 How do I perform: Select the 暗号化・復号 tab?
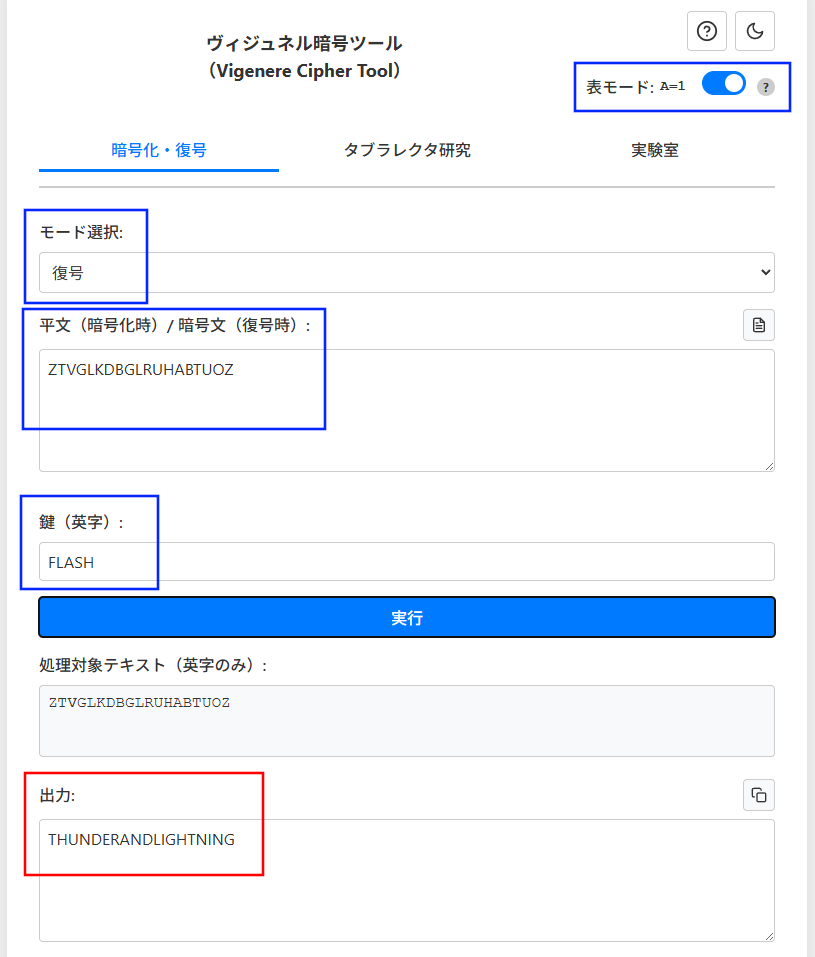[159, 151]
